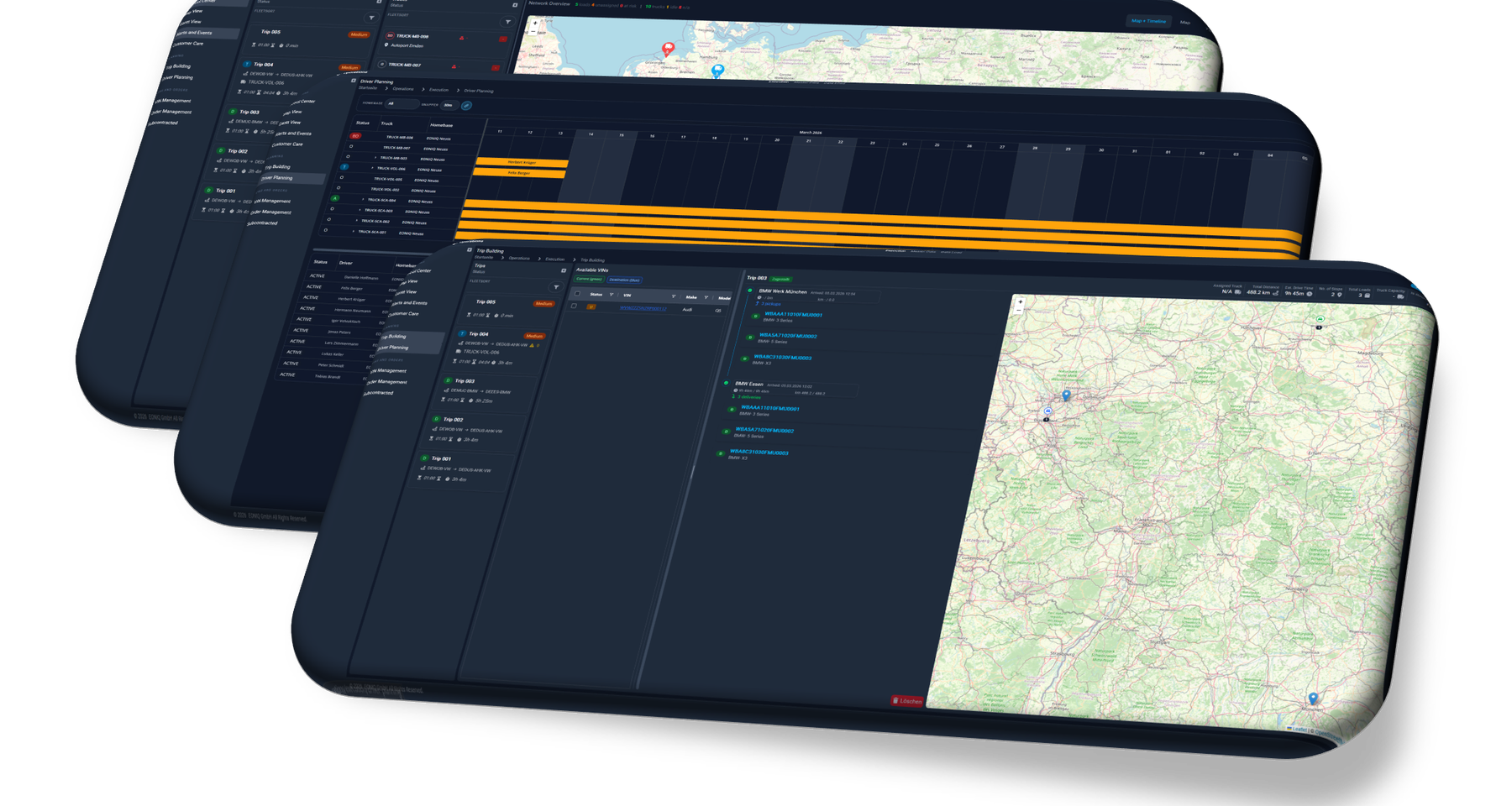Click the red truck marker on top map
The image size is (1512, 806).
pos(669,49)
